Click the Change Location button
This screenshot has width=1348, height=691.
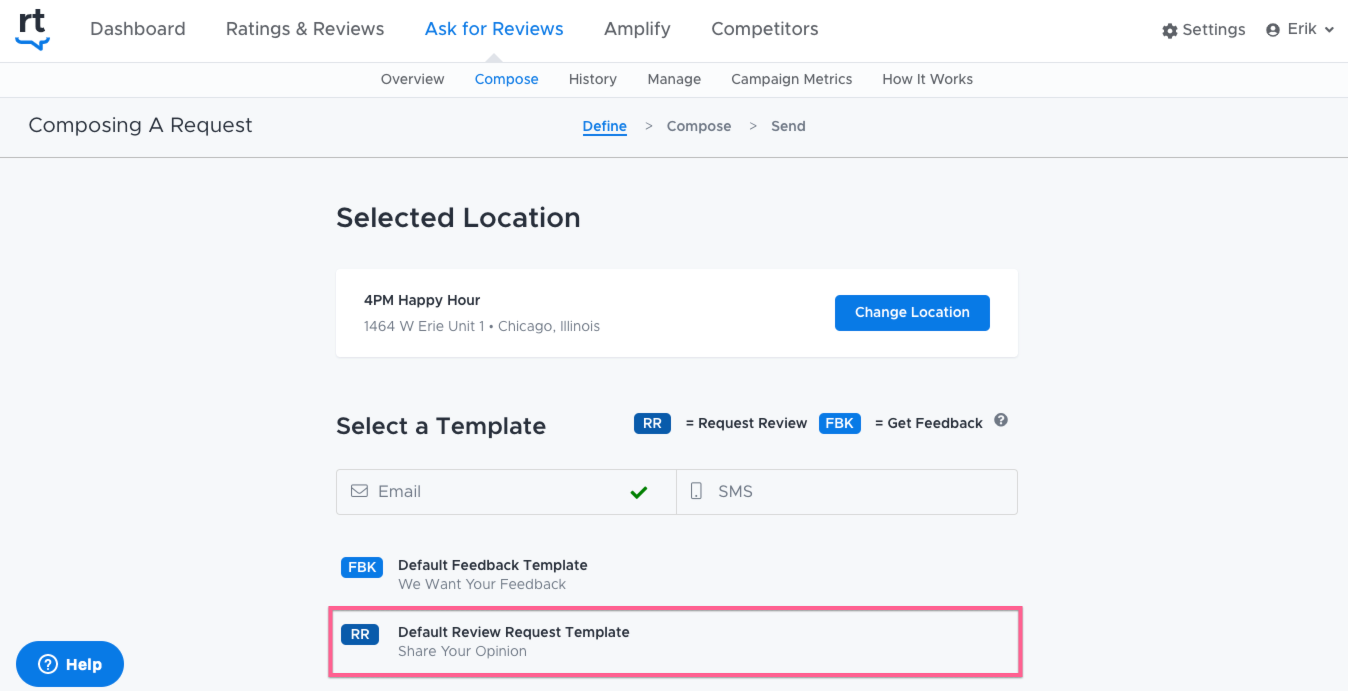tap(912, 312)
